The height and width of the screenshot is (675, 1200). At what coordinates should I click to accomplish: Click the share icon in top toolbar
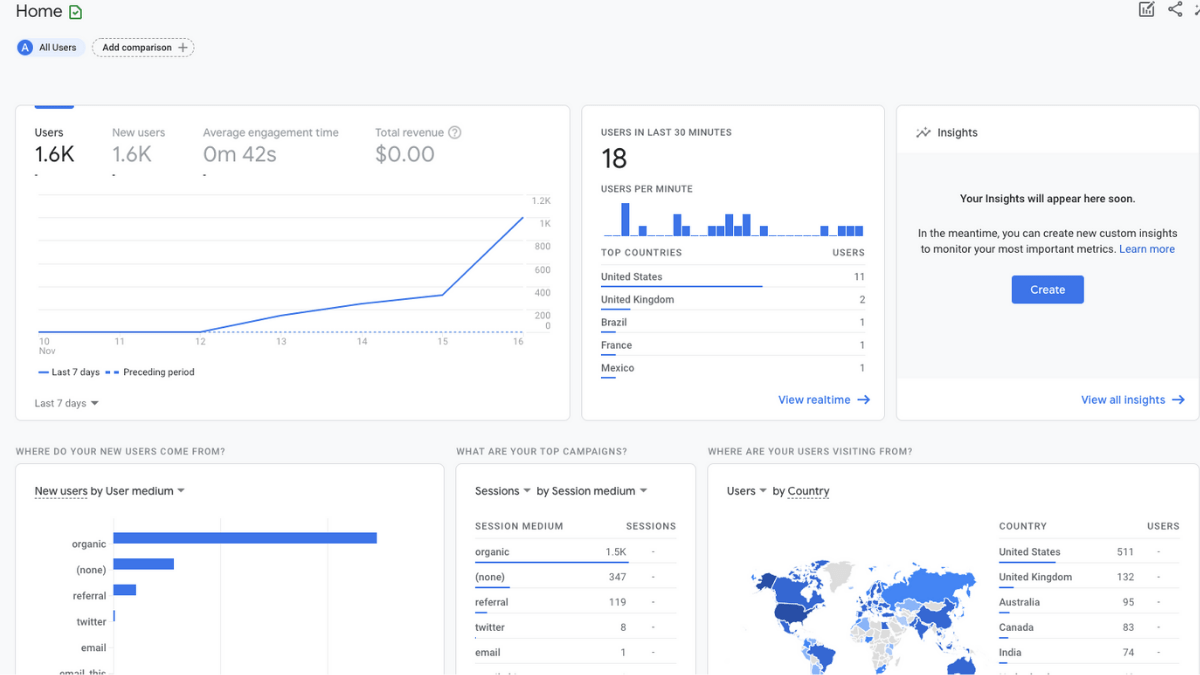pos(1175,10)
